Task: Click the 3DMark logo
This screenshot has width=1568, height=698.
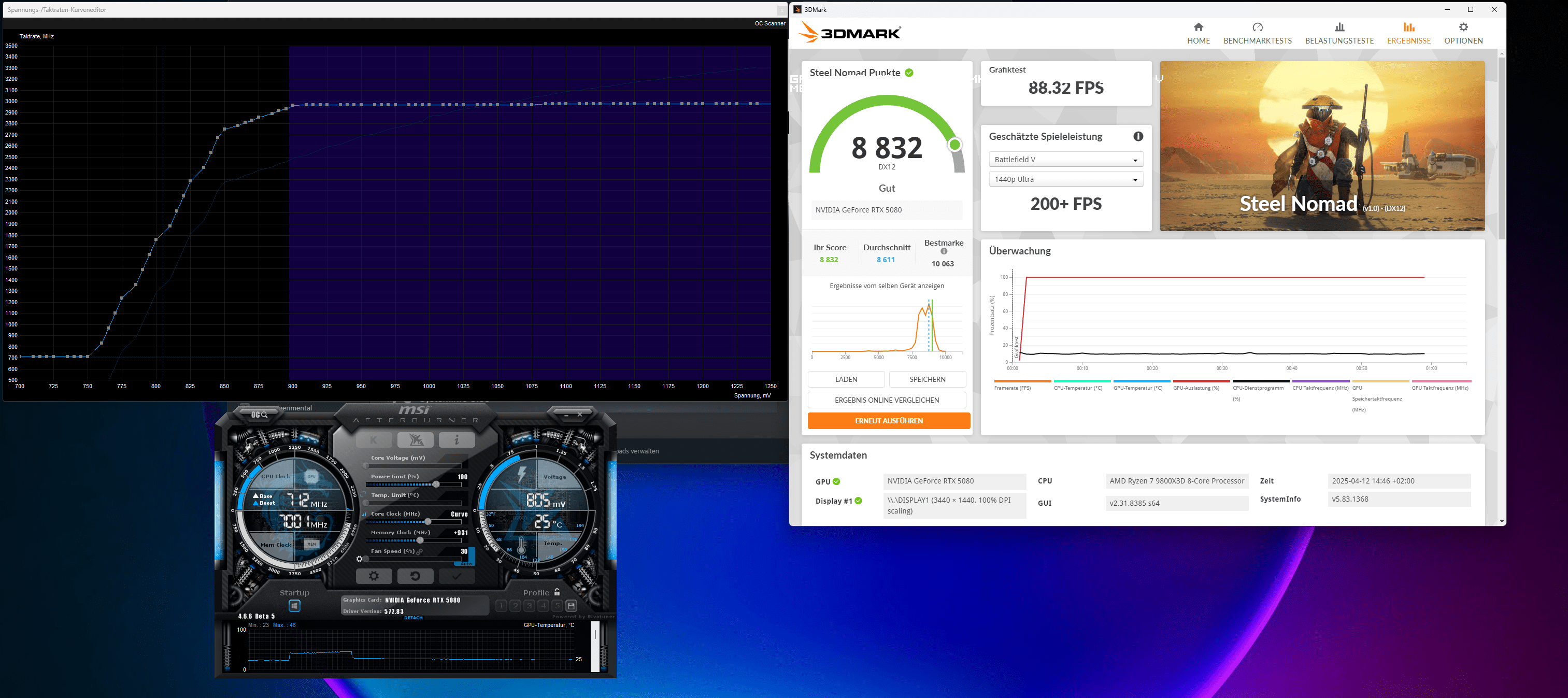Action: [x=850, y=32]
